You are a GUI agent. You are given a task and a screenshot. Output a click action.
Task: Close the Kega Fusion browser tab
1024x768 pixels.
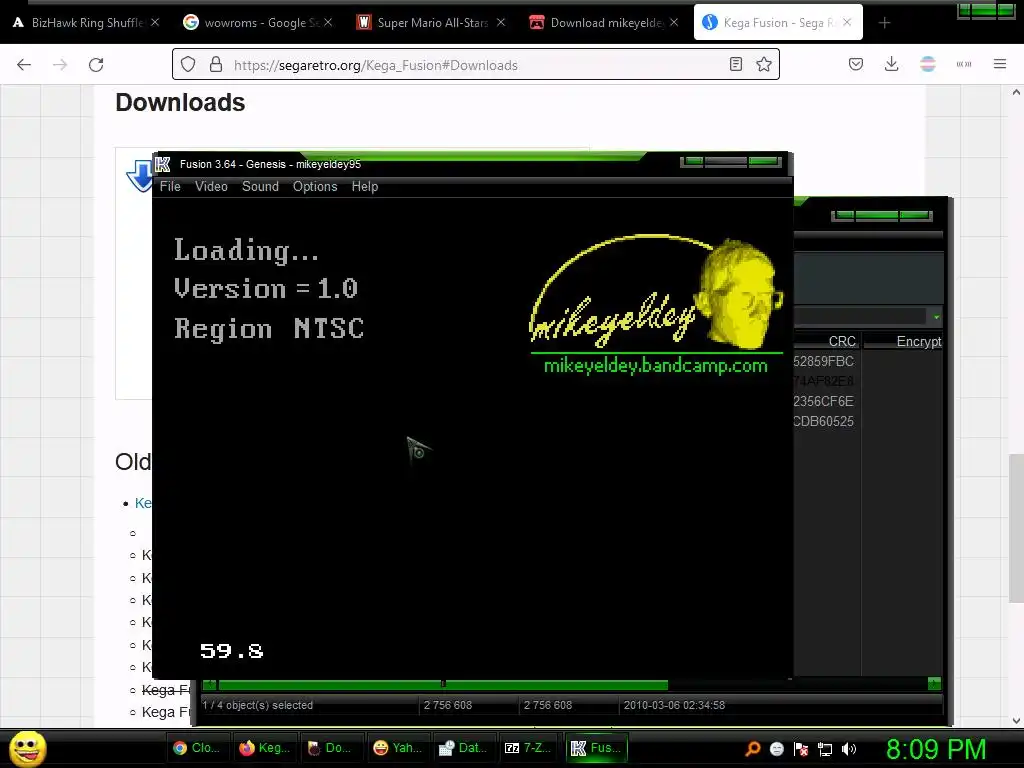847,22
